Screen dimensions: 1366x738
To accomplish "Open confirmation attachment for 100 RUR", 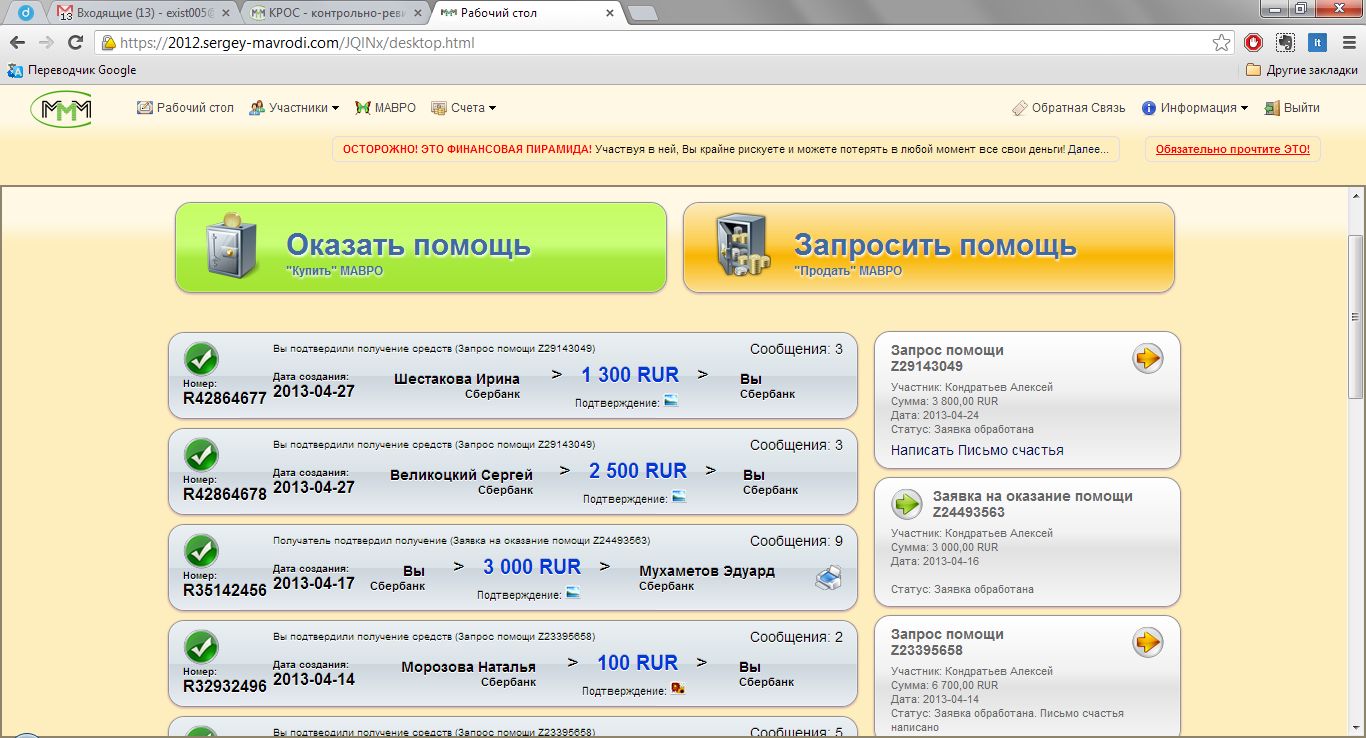I will [677, 690].
